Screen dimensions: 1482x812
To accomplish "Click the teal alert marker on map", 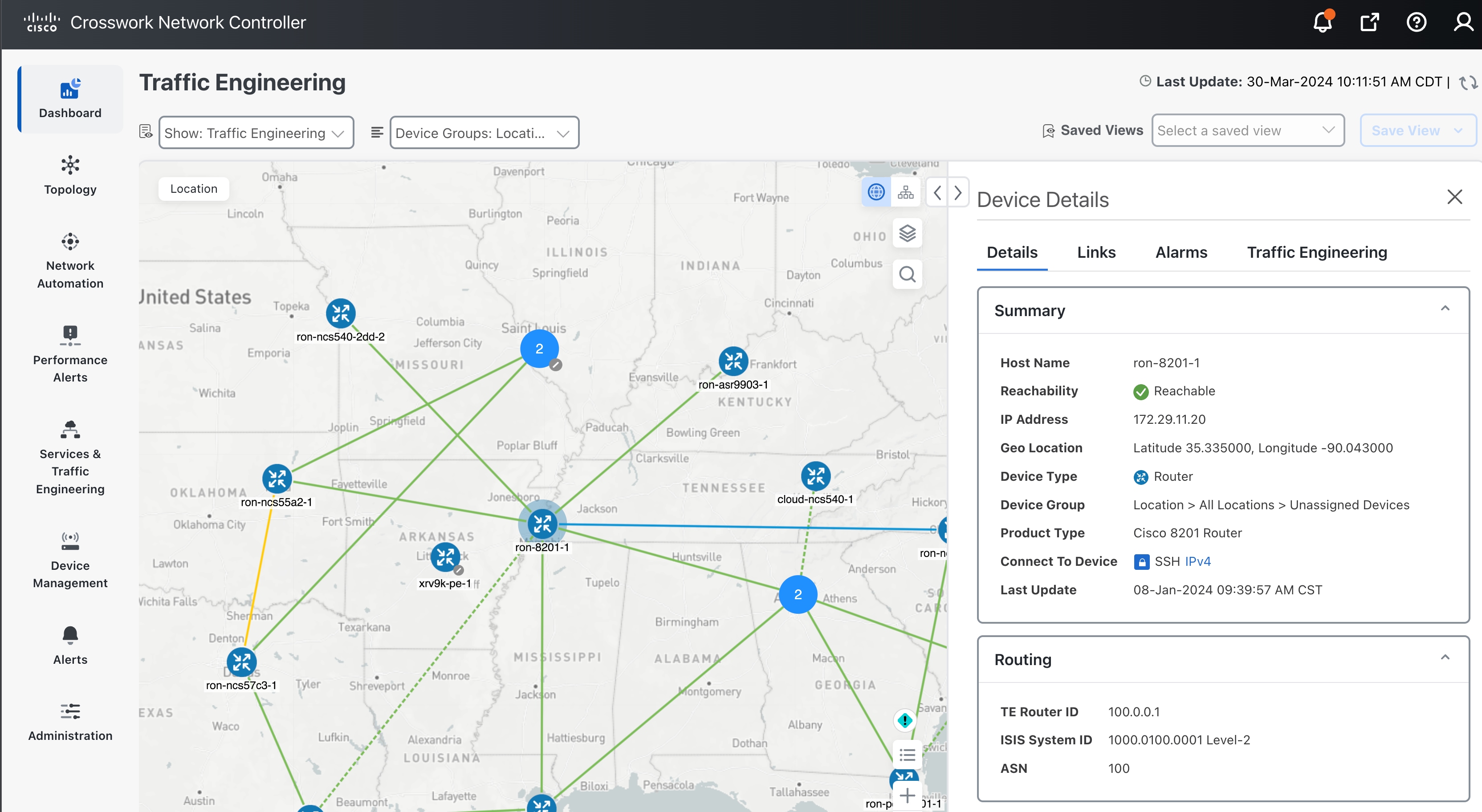I will [x=905, y=720].
